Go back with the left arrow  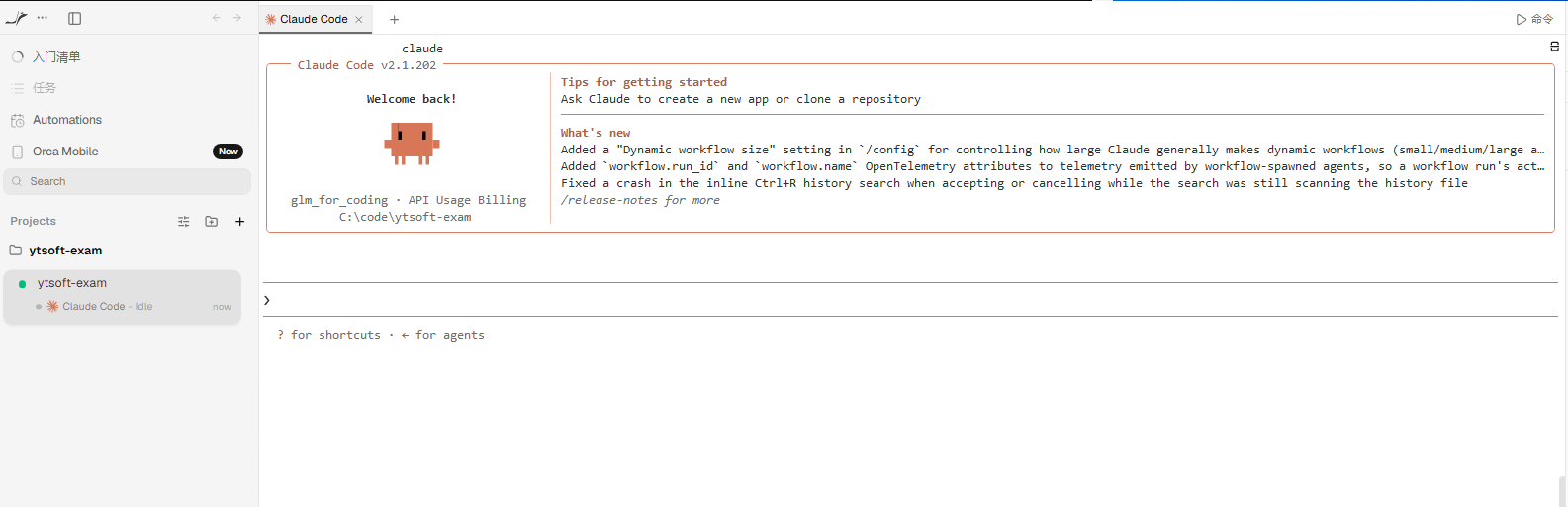(216, 18)
